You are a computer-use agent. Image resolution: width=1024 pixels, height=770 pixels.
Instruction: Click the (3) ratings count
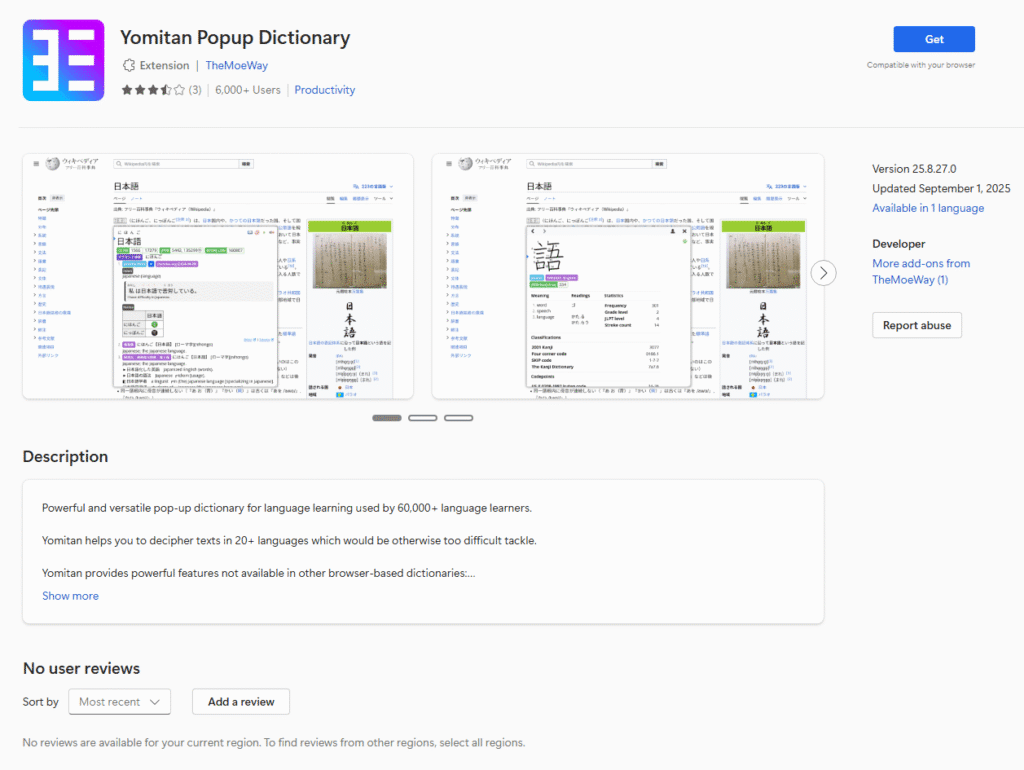(195, 90)
